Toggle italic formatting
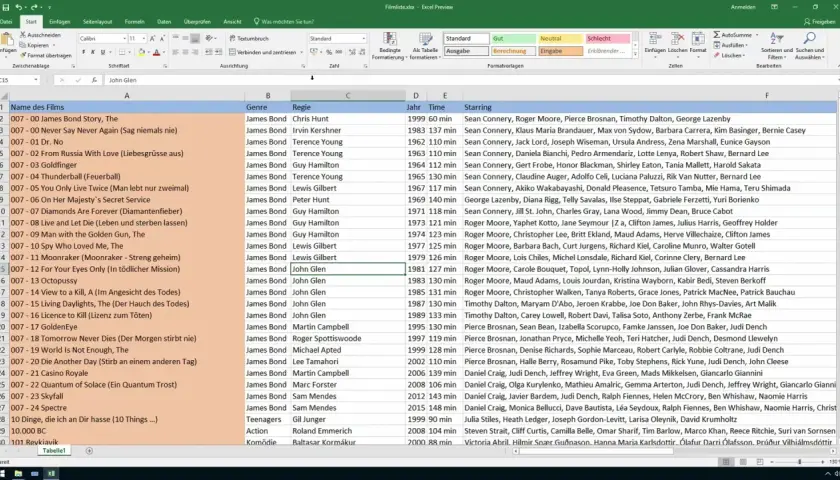 [93, 52]
